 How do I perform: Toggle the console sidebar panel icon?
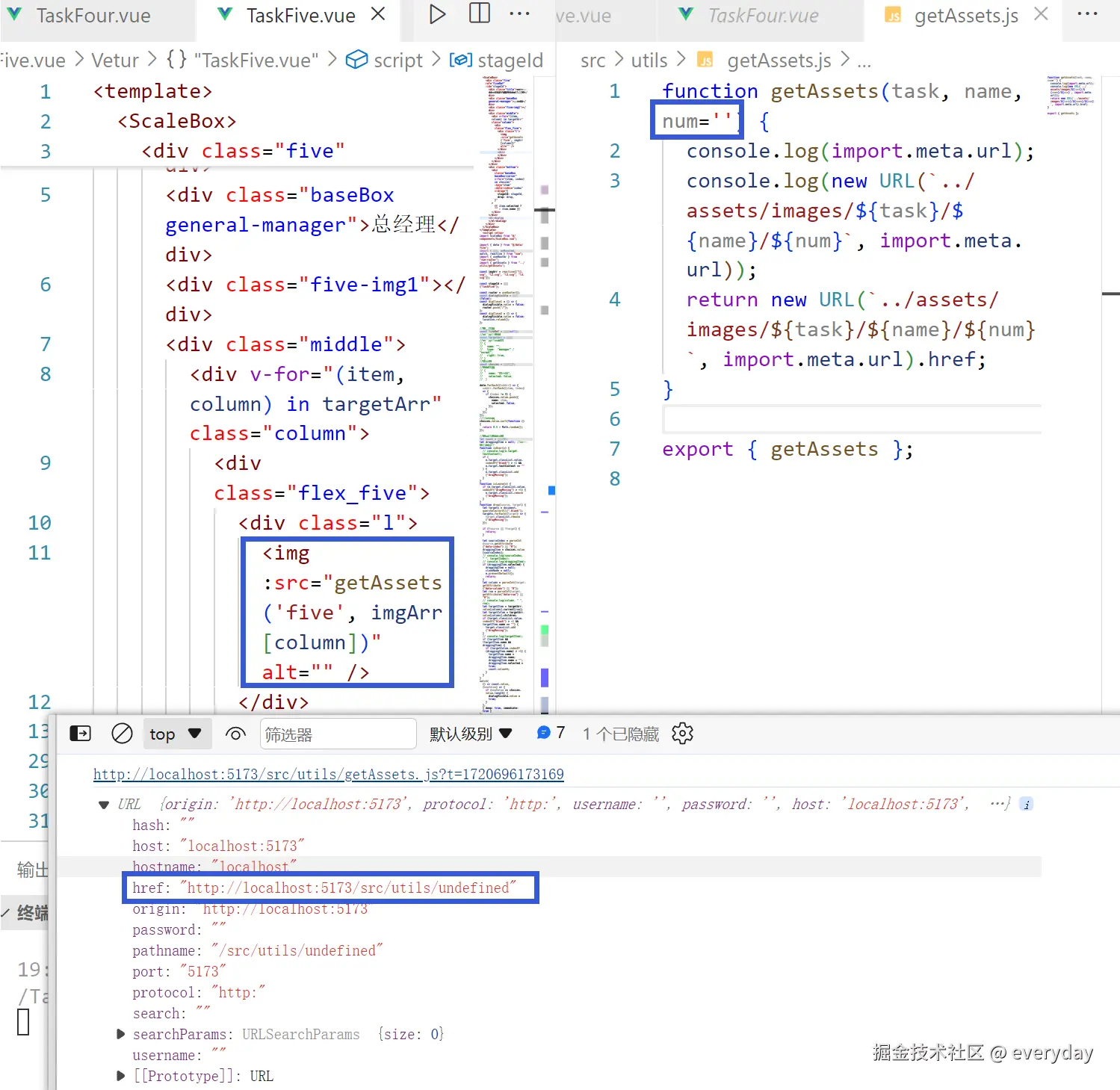(80, 734)
